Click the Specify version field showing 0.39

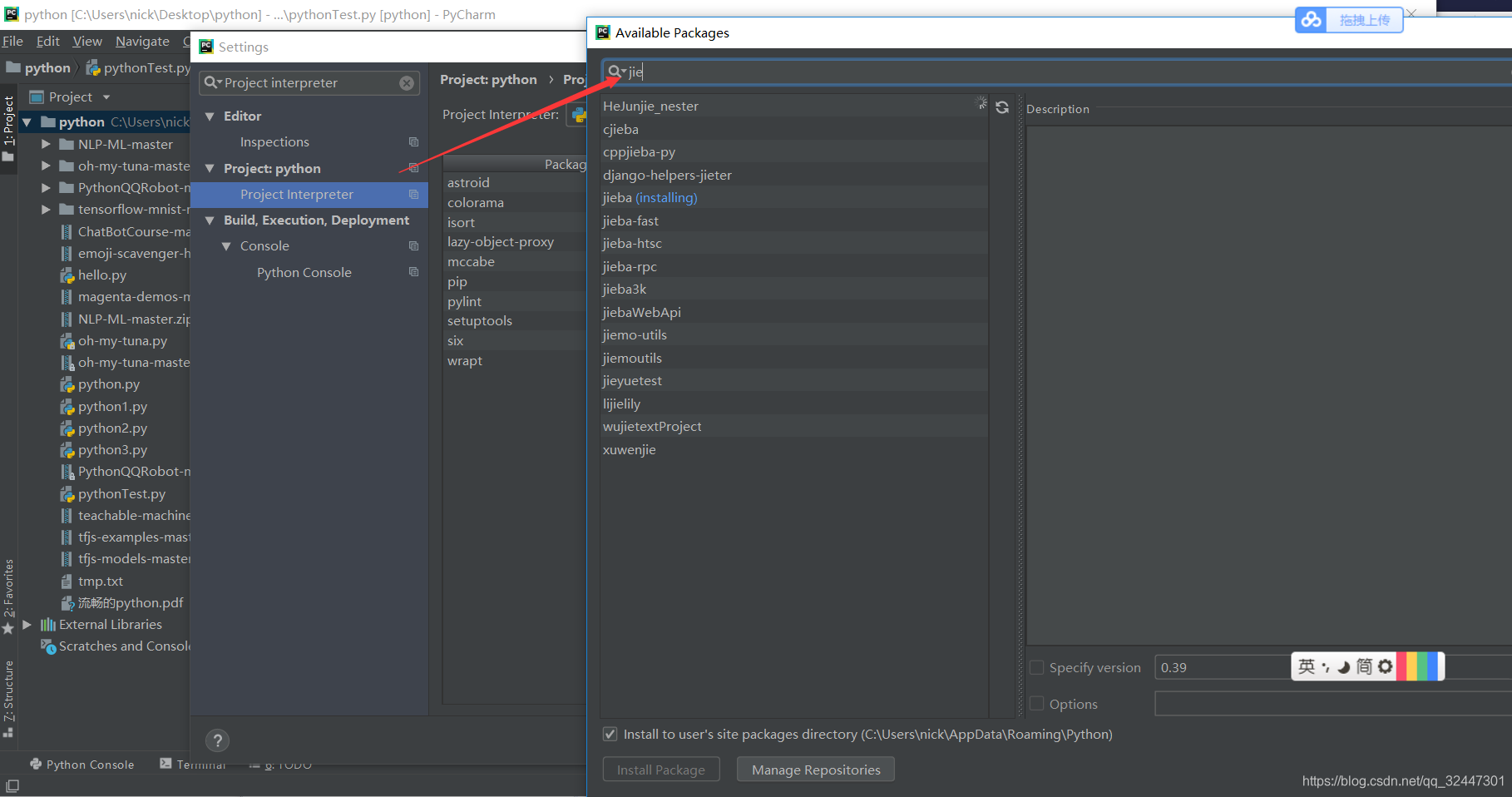click(x=1223, y=667)
